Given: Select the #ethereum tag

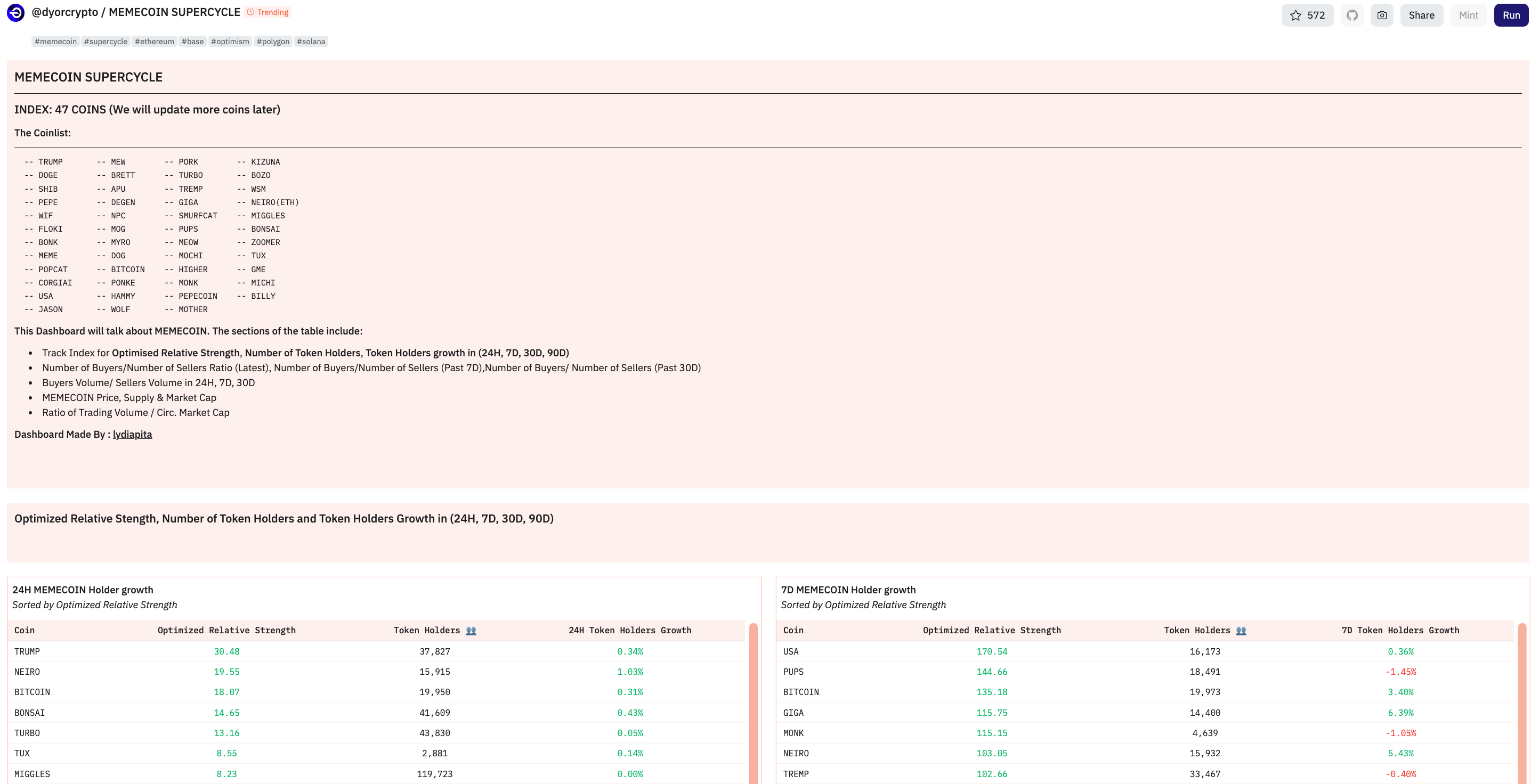Looking at the screenshot, I should pyautogui.click(x=154, y=41).
